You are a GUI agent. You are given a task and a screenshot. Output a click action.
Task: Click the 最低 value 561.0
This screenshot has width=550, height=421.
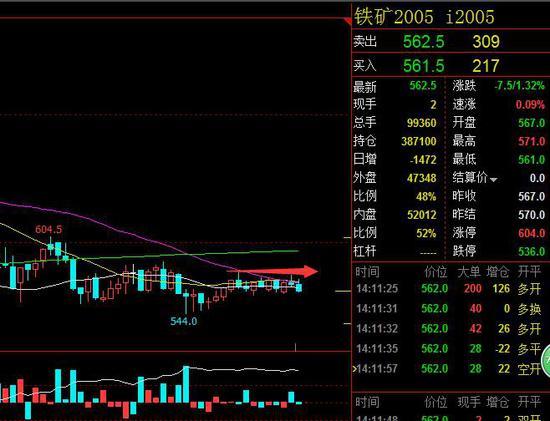pyautogui.click(x=531, y=160)
